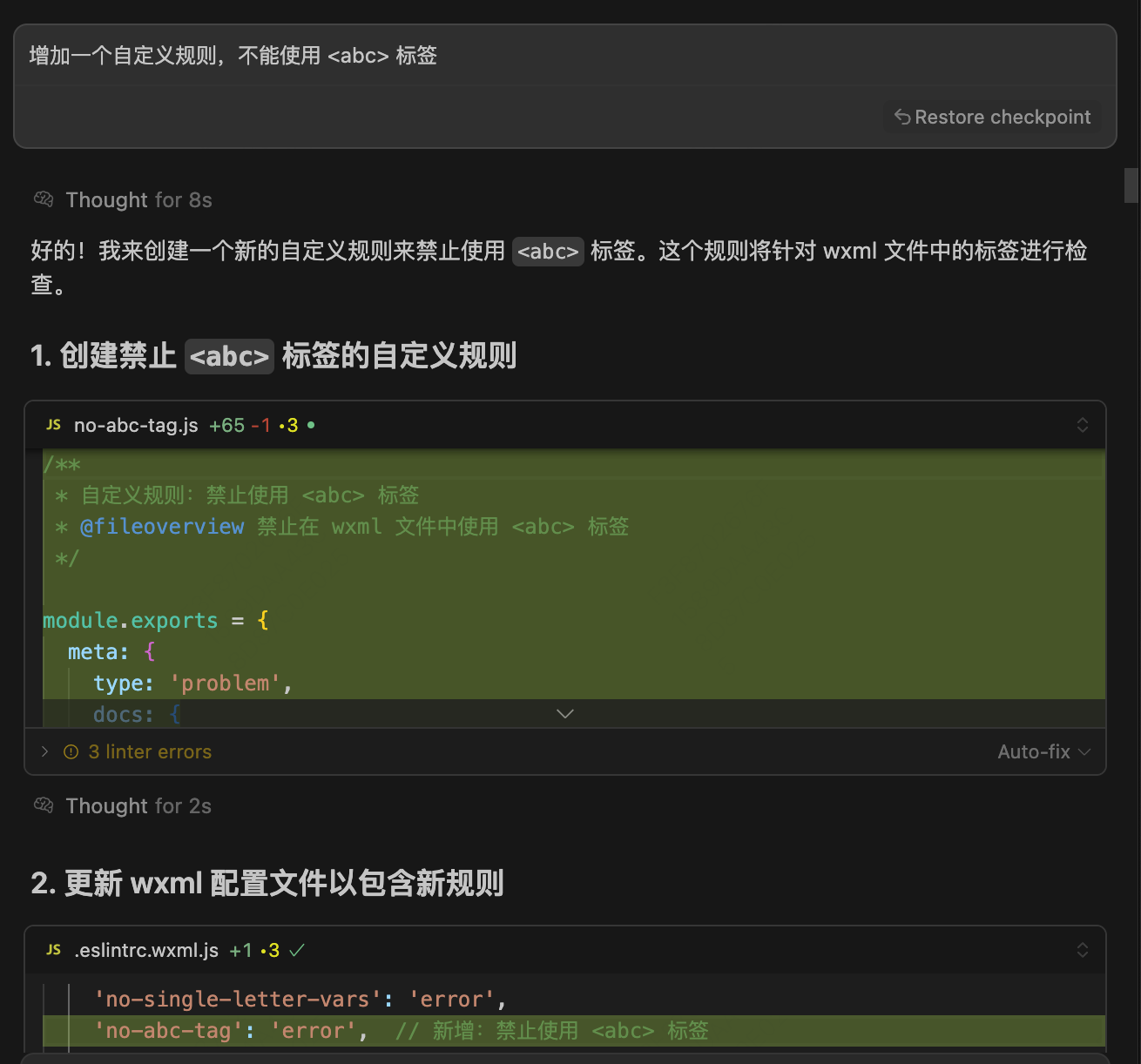The width and height of the screenshot is (1141, 1064).
Task: Click the green checkmark on .eslintrc.wxml.js card
Action: click(297, 950)
